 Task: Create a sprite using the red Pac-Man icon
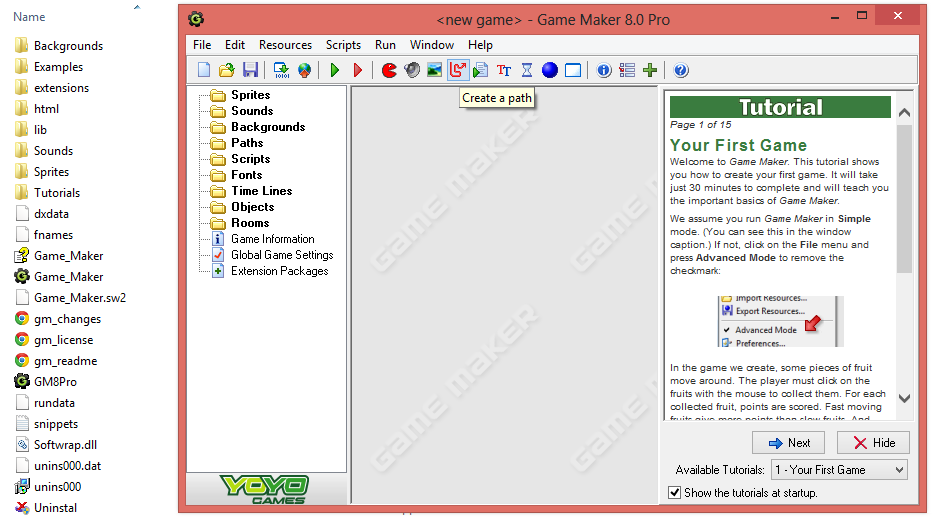tap(389, 70)
